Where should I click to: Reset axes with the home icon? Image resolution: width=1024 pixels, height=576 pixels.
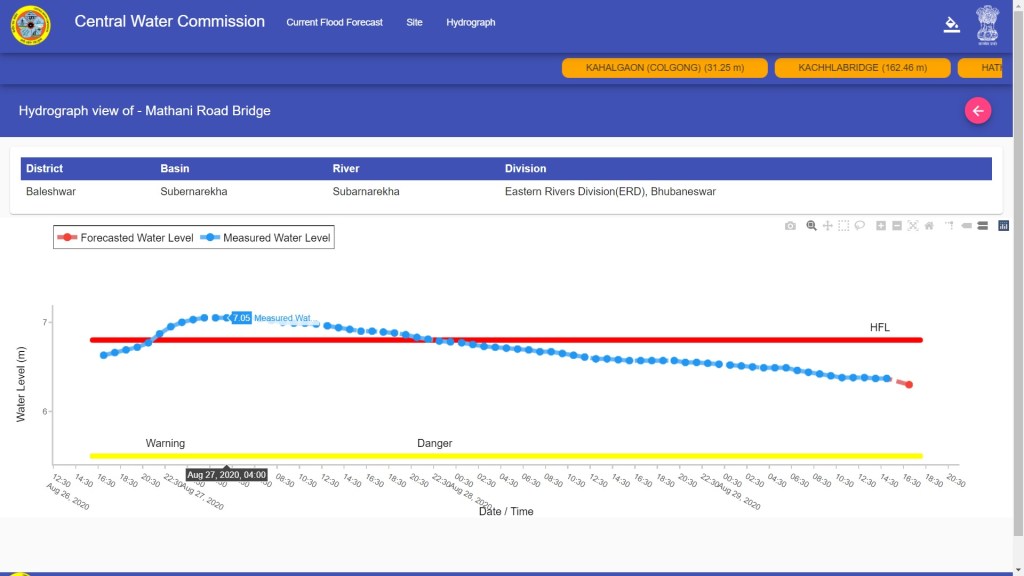pyautogui.click(x=929, y=226)
